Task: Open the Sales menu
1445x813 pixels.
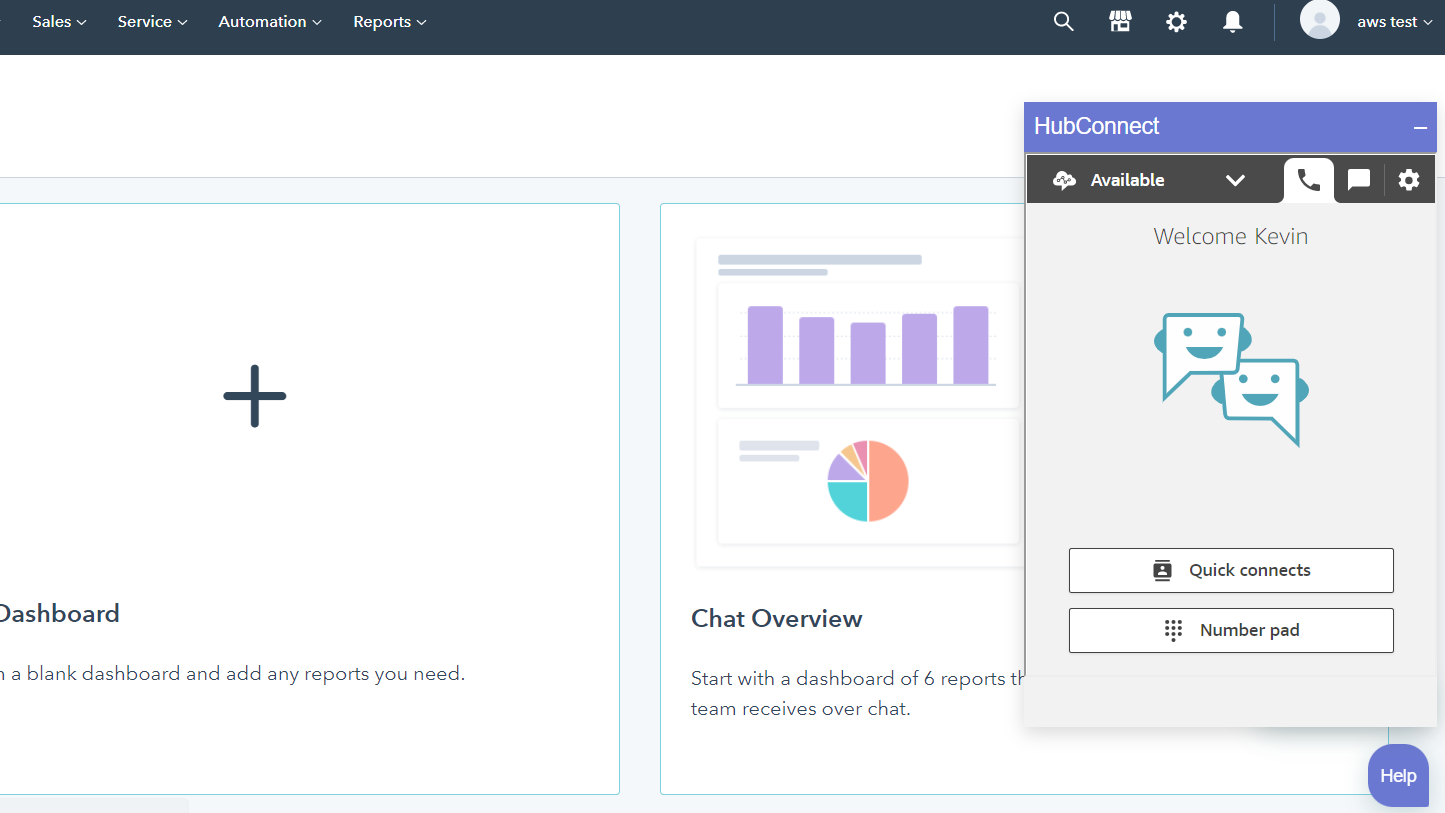Action: pyautogui.click(x=58, y=21)
